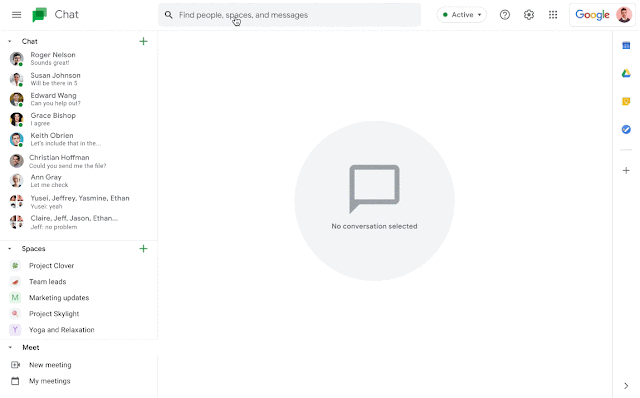
Task: Open the Settings gear icon
Action: tap(529, 15)
